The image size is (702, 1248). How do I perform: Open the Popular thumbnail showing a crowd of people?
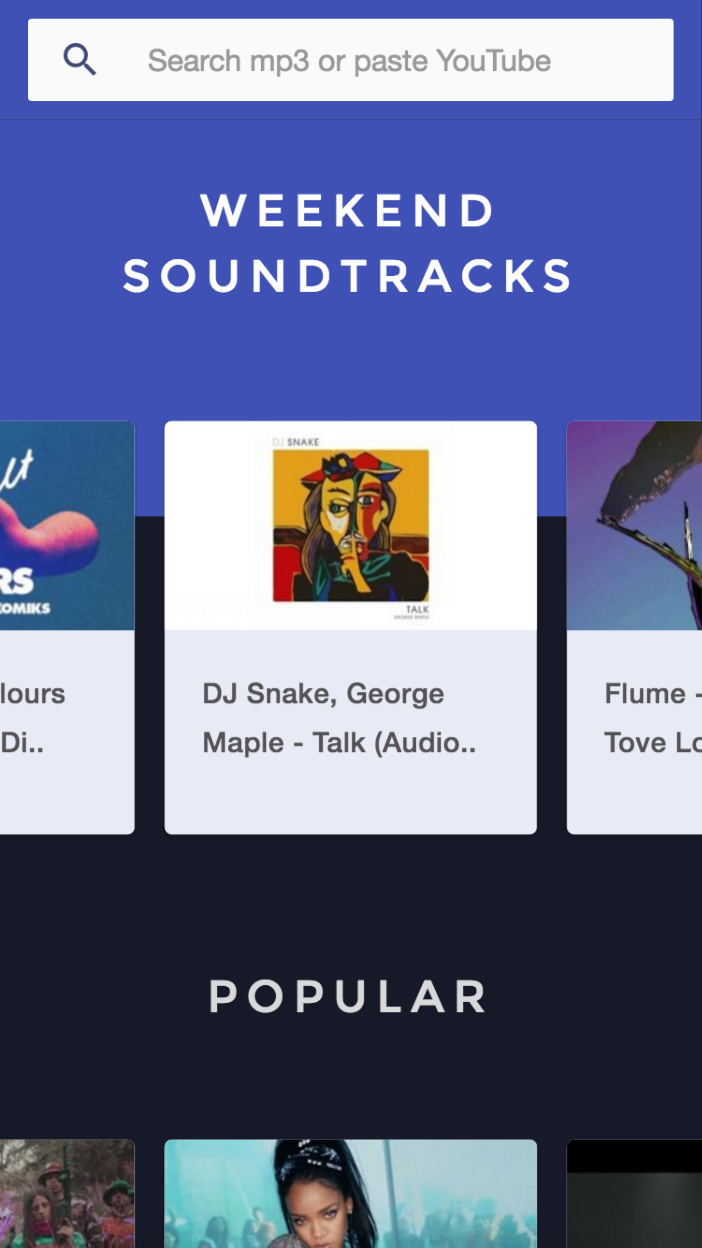click(67, 1194)
